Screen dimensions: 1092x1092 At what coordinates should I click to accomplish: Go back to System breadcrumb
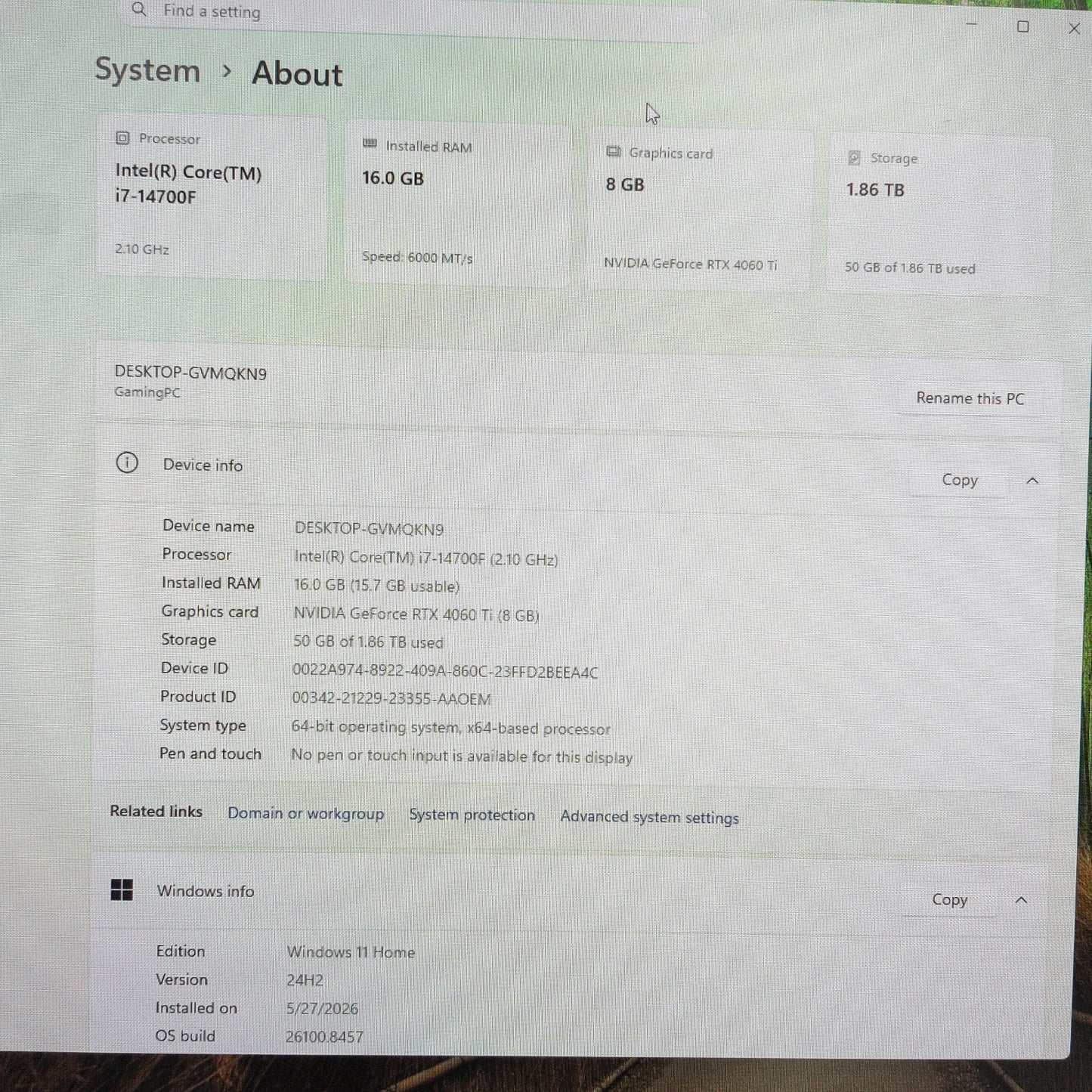pos(147,70)
